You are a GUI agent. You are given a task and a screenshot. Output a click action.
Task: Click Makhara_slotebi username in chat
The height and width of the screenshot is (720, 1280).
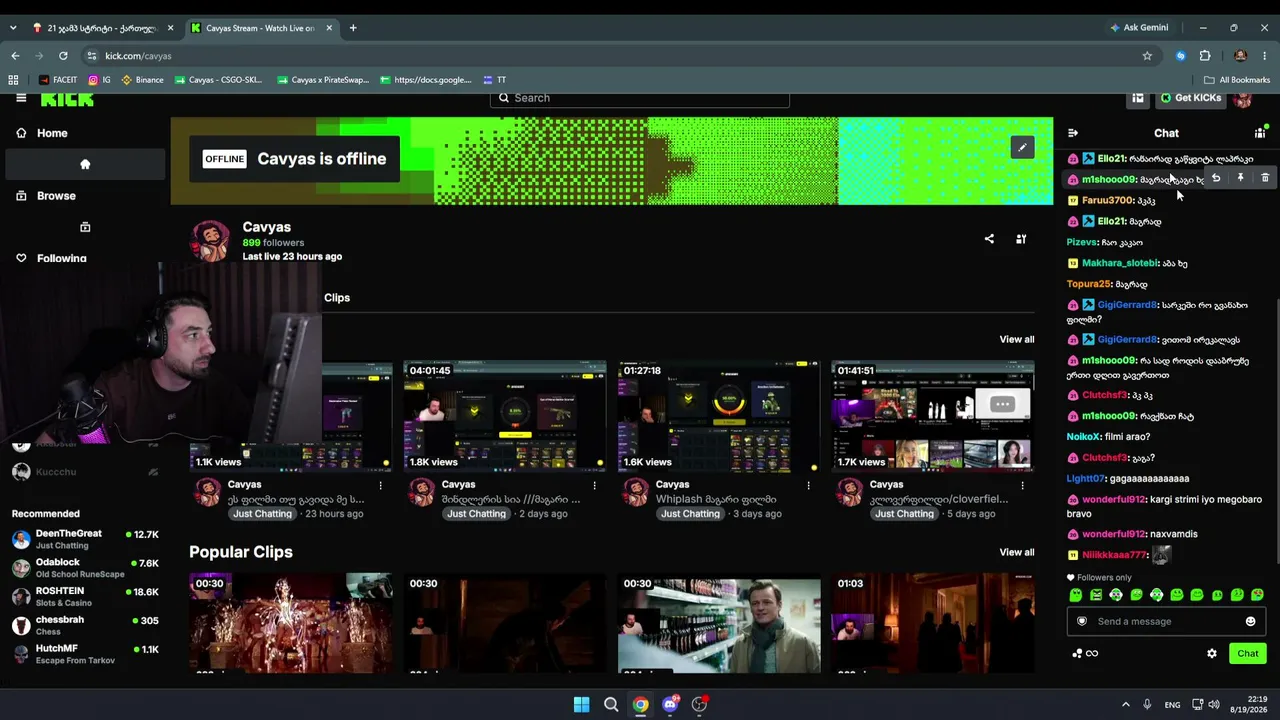[1120, 263]
